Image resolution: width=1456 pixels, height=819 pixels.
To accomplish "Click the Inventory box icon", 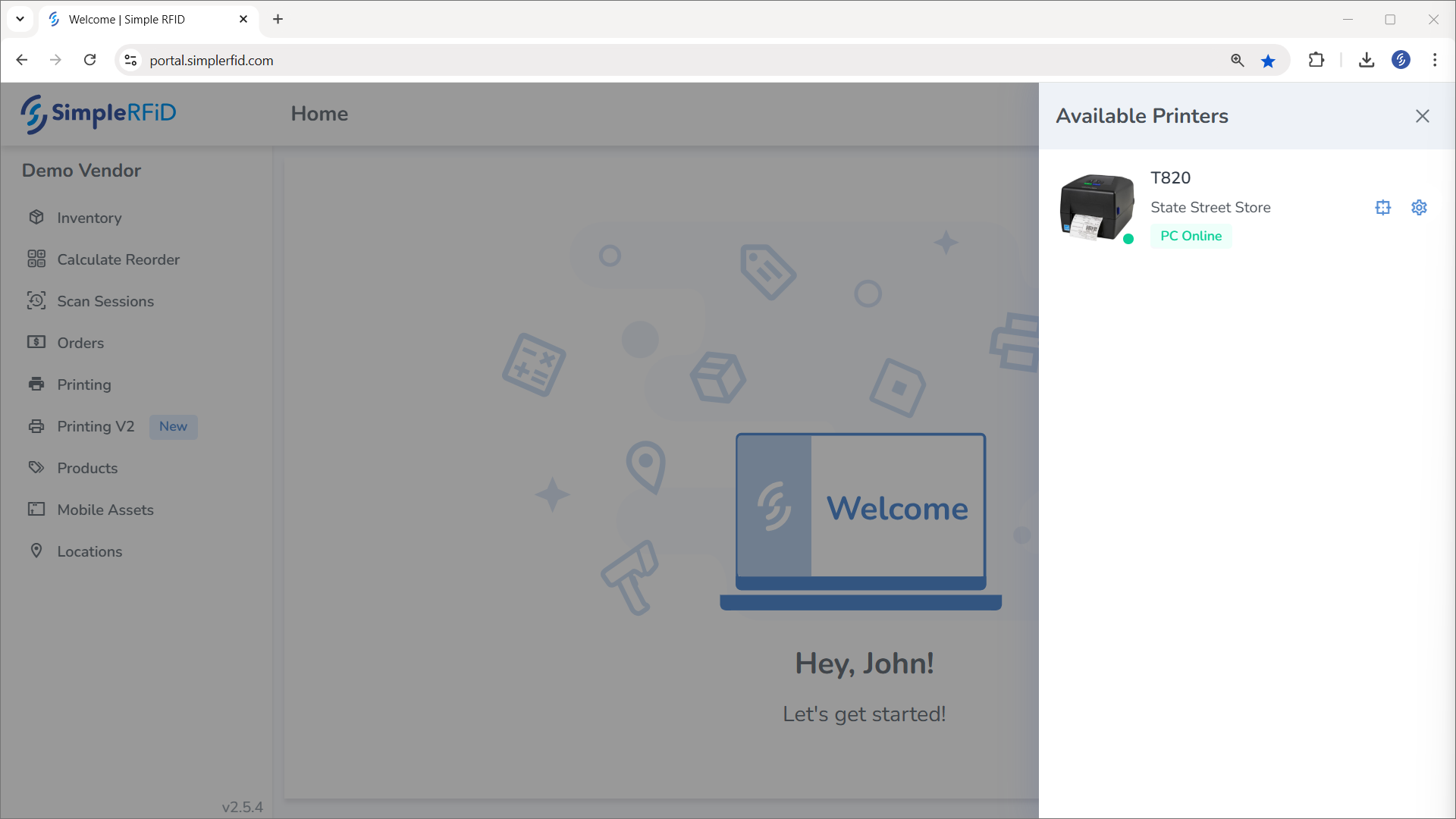I will [x=36, y=217].
